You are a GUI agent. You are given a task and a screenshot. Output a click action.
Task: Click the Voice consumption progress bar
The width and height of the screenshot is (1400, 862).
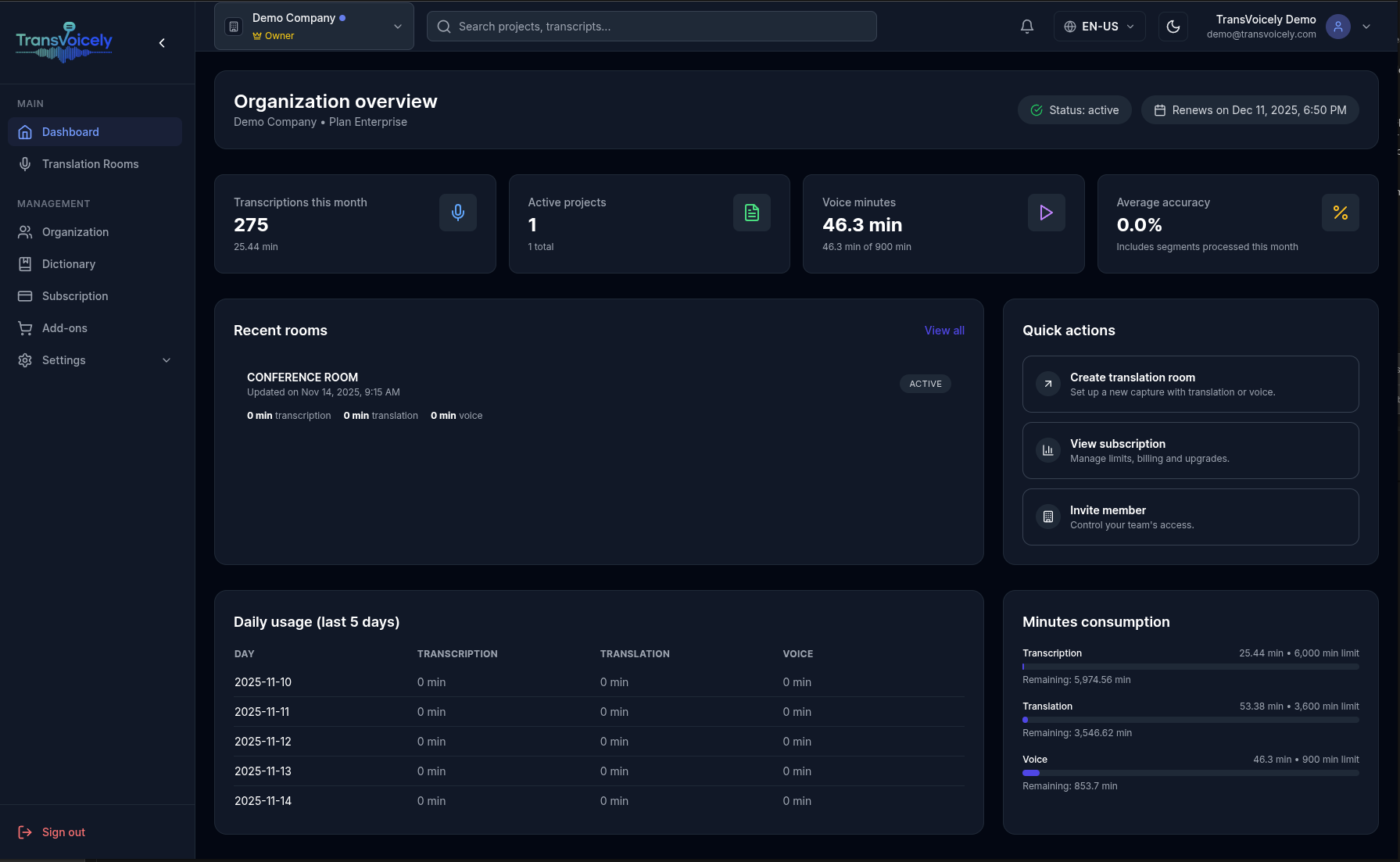pos(1191,773)
